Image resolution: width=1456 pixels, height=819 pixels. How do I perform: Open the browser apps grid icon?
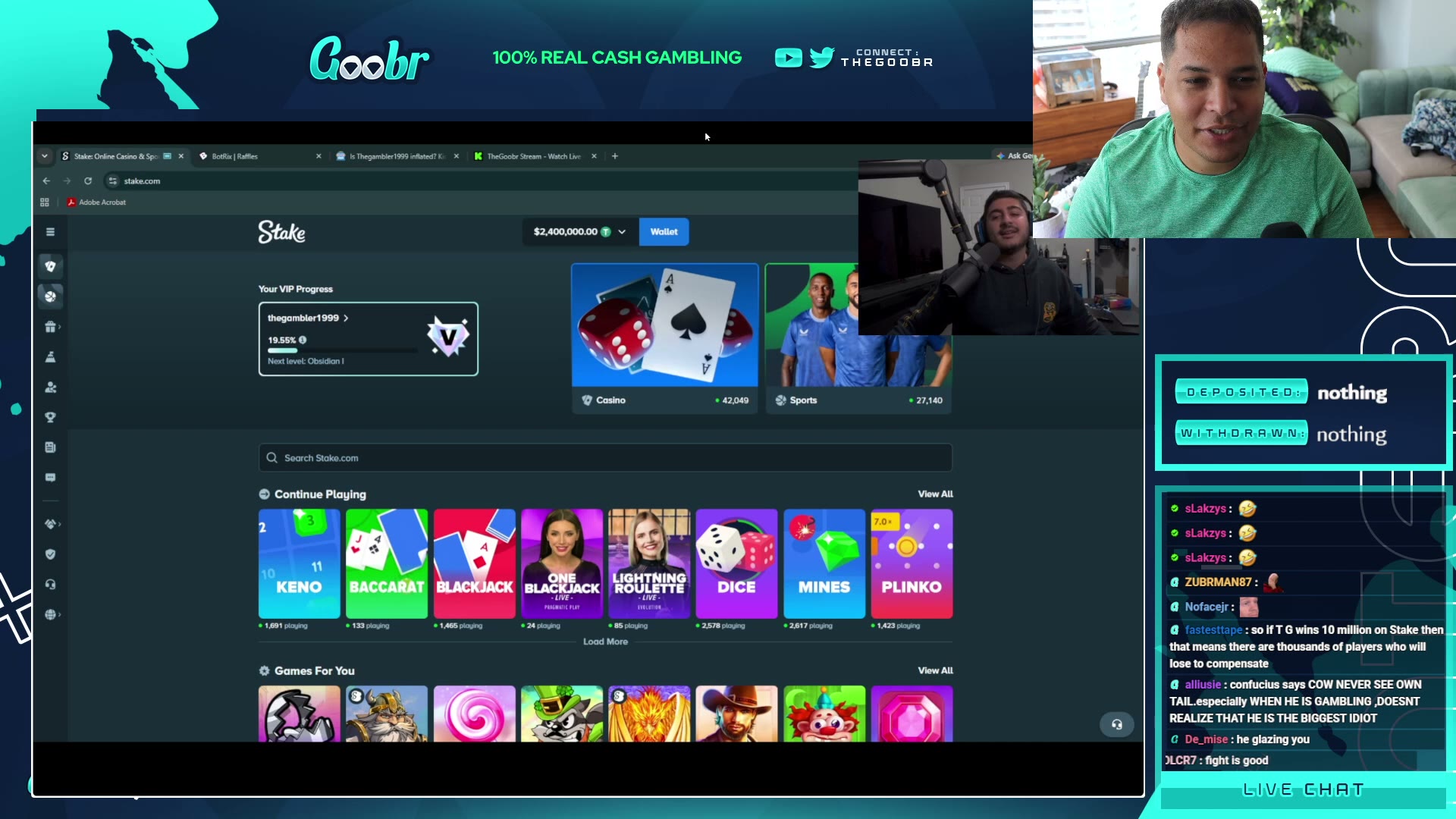pos(45,202)
